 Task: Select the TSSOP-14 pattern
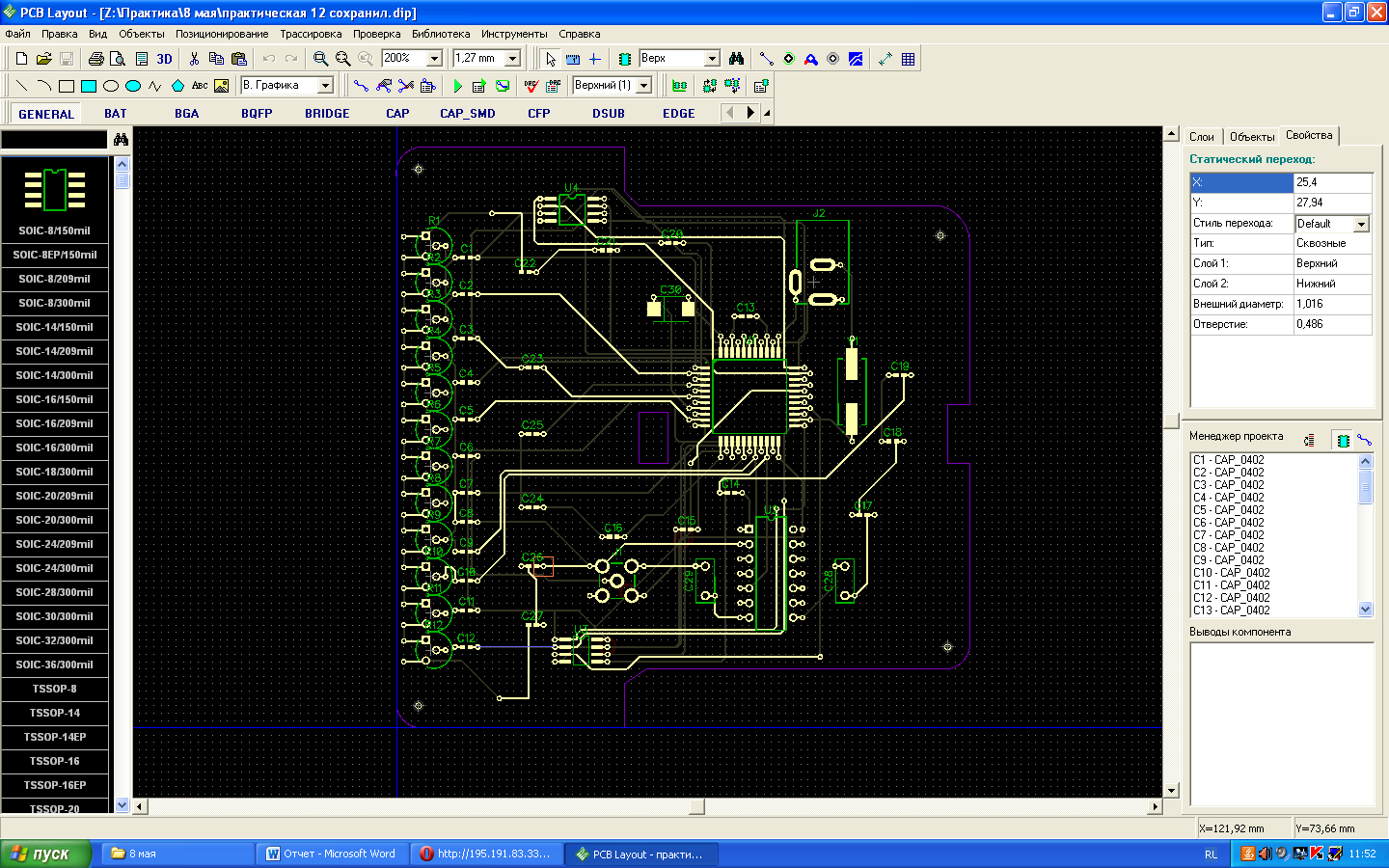(x=55, y=713)
